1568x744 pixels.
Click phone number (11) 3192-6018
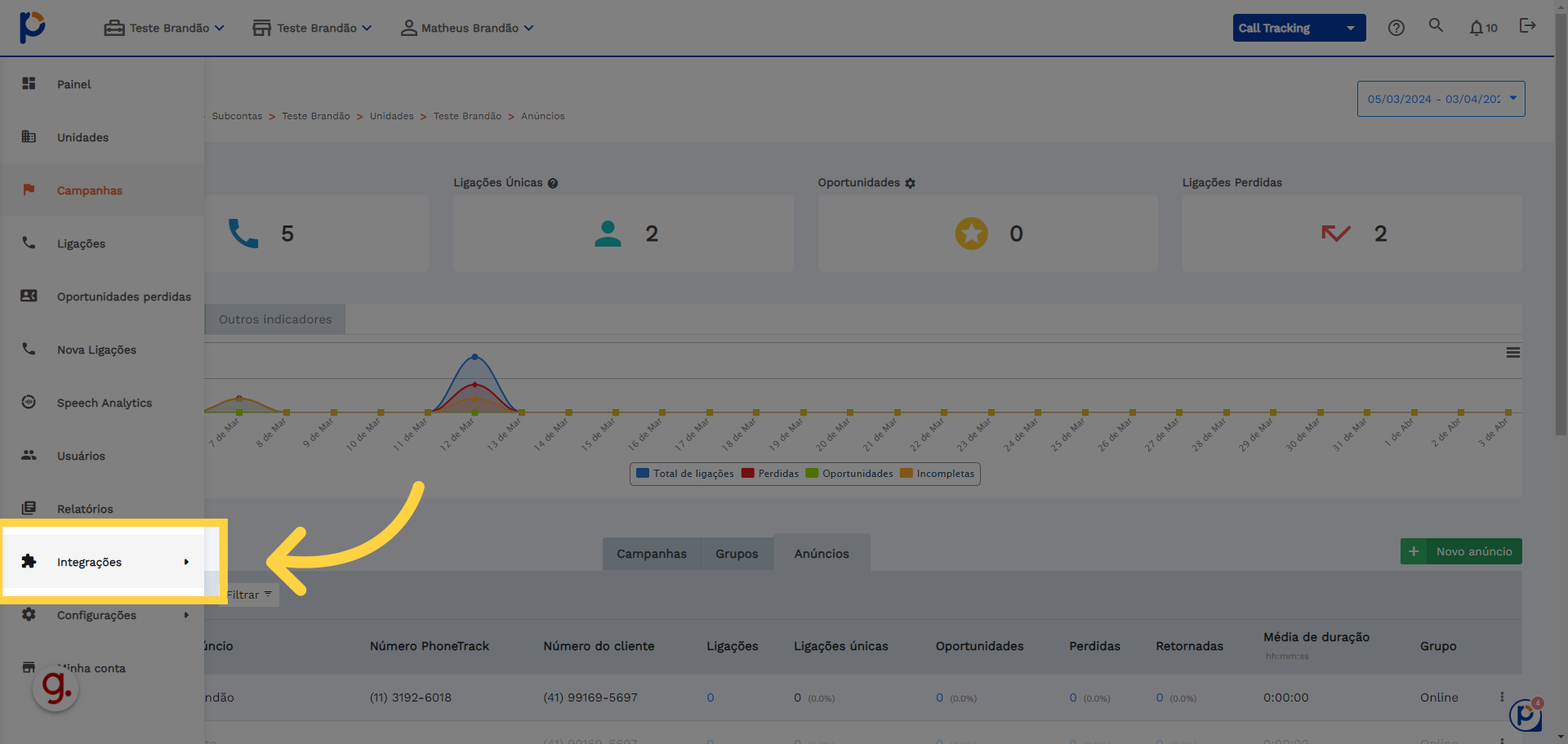(x=411, y=697)
